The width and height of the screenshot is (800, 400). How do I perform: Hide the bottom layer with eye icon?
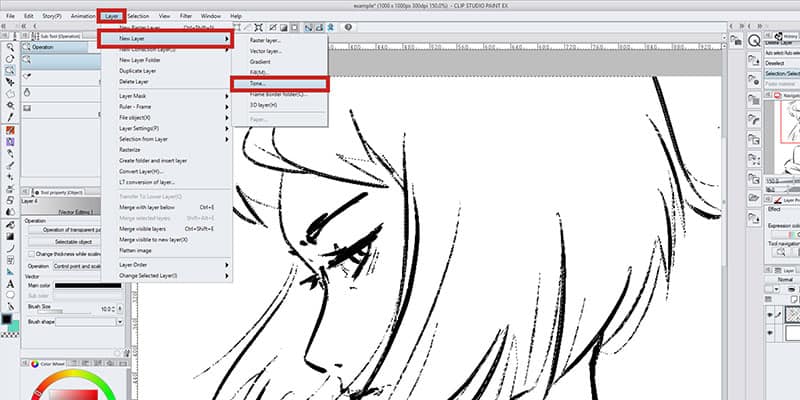click(x=770, y=334)
